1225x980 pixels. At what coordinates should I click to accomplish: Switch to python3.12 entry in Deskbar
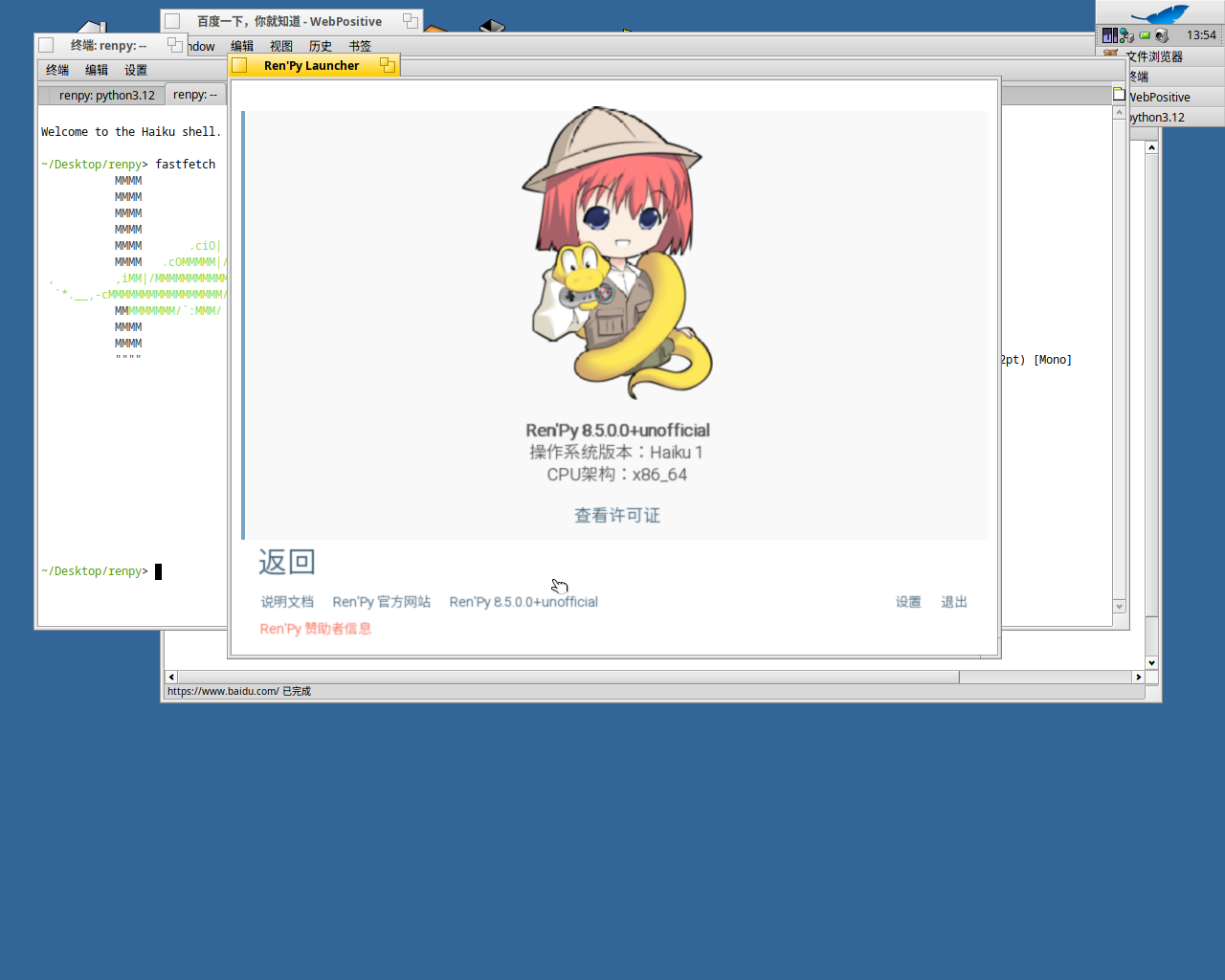pyautogui.click(x=1175, y=117)
